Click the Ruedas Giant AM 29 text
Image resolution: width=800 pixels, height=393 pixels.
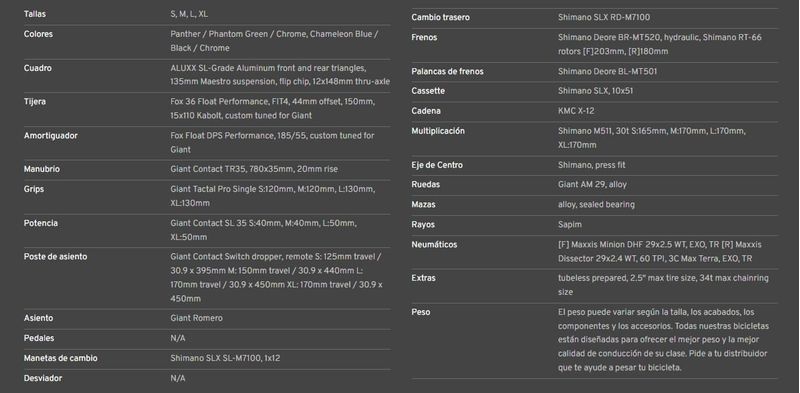592,185
